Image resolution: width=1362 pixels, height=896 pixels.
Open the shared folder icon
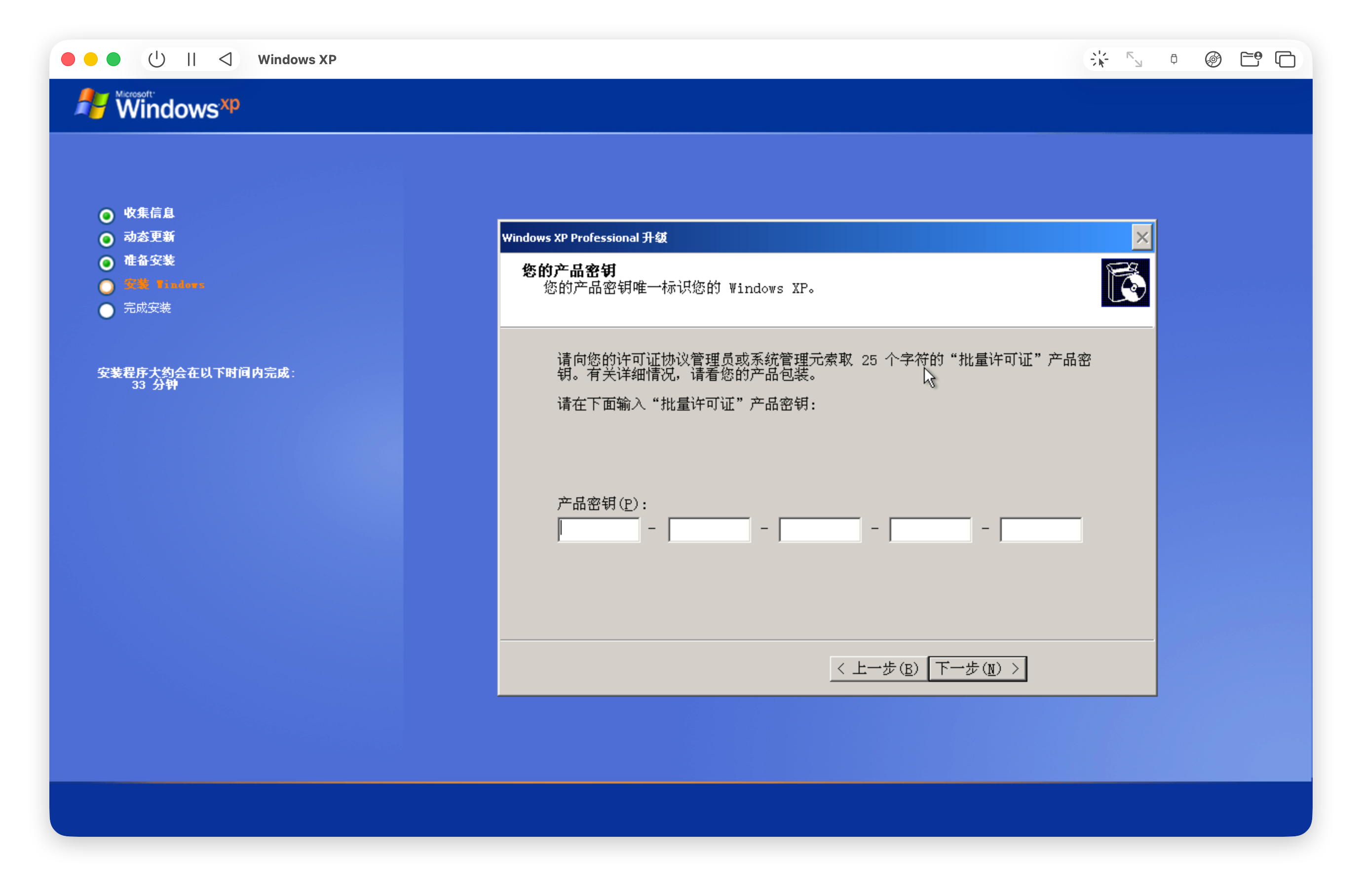point(1250,60)
